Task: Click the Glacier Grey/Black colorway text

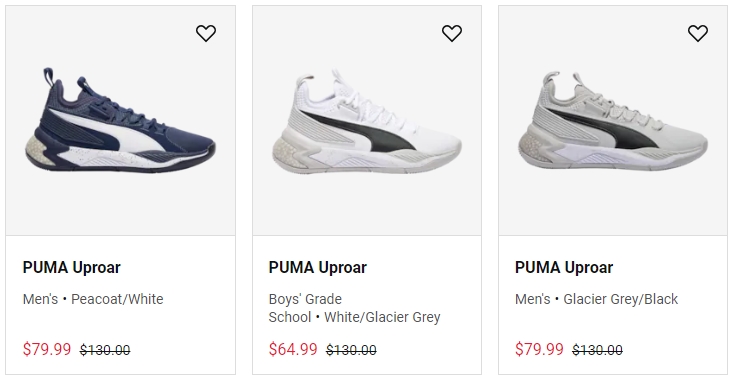Action: [x=621, y=299]
